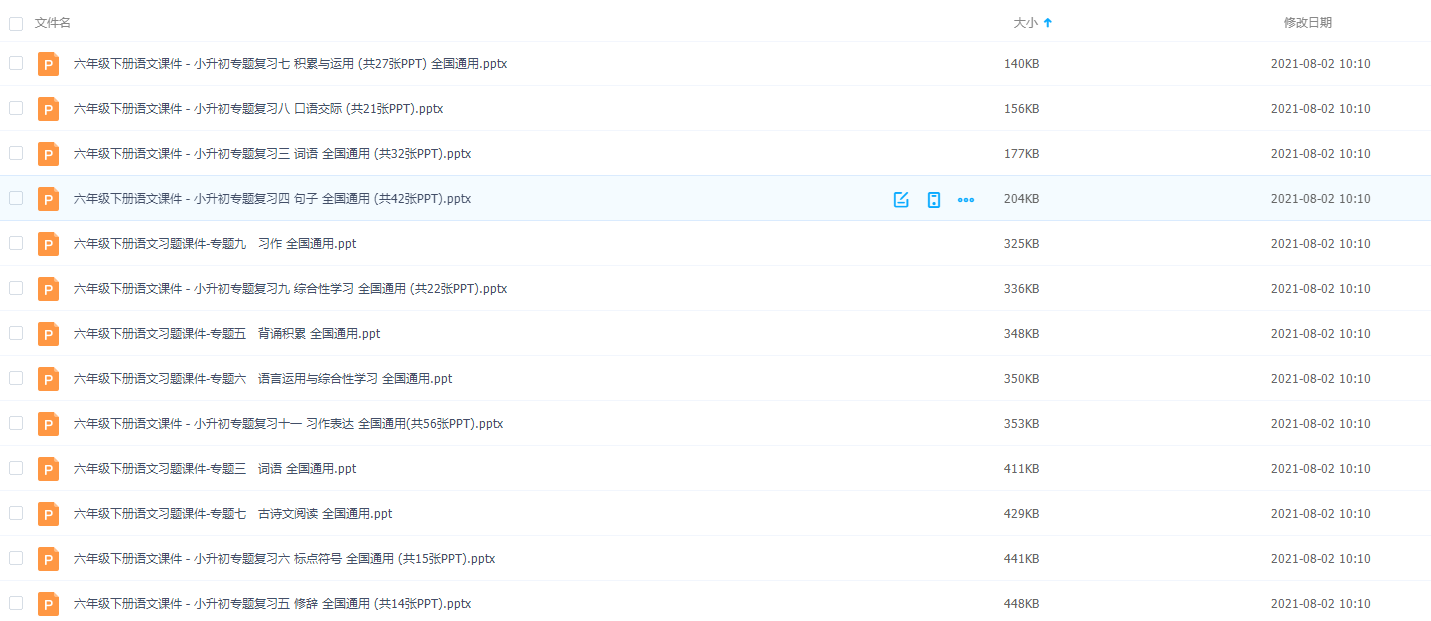The image size is (1431, 621).
Task: Click the send-to-phone icon on the 句子 row
Action: [933, 199]
